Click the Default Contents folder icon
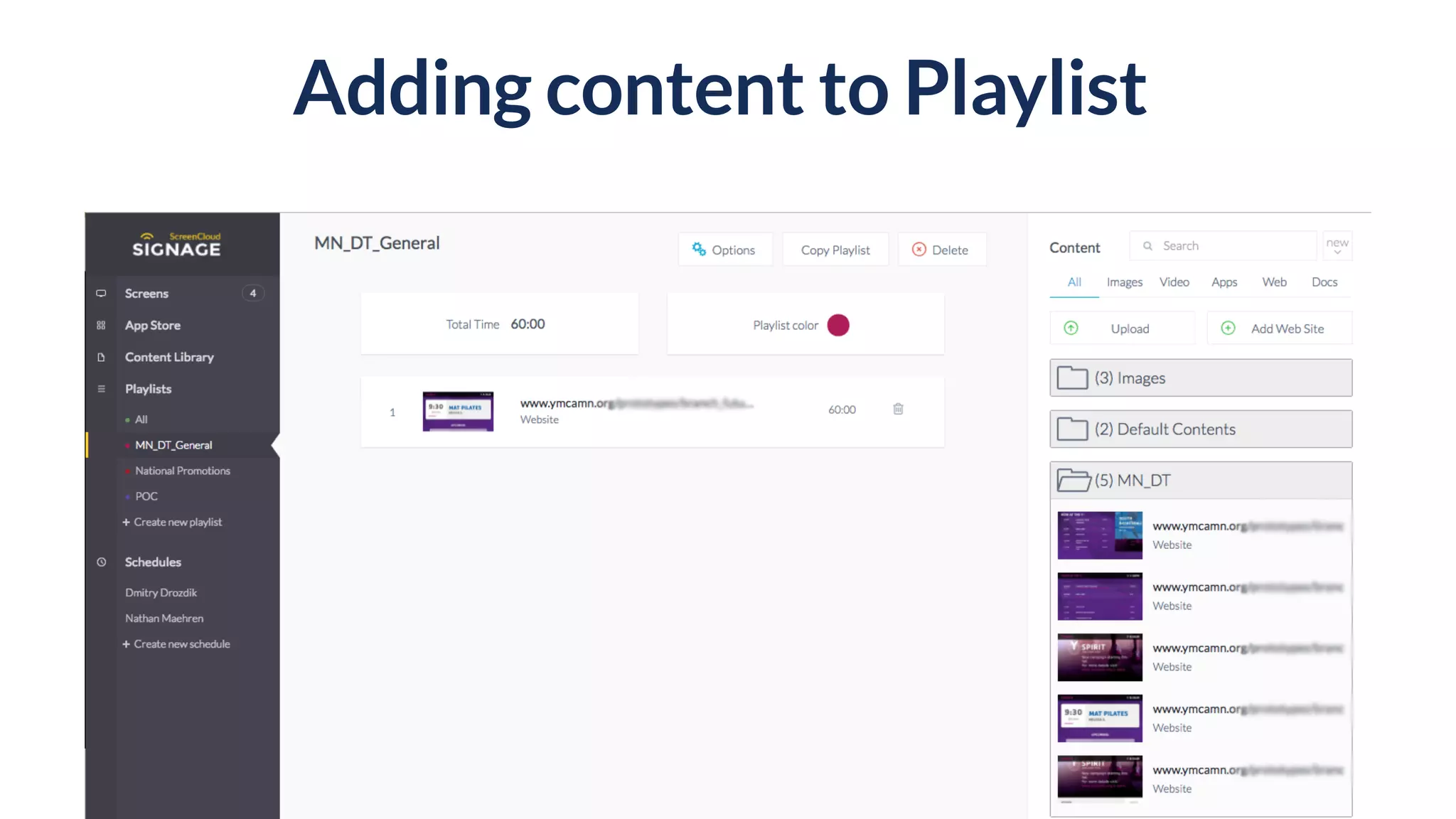 (x=1072, y=429)
